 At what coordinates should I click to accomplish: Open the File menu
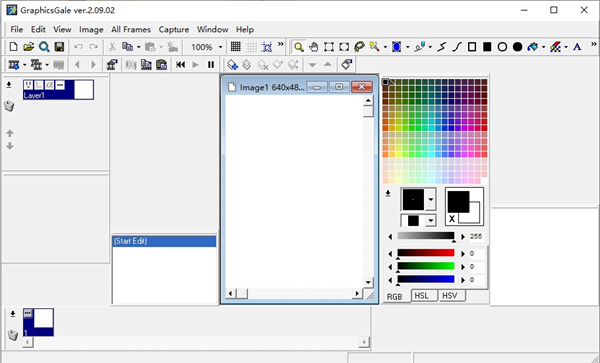point(16,29)
